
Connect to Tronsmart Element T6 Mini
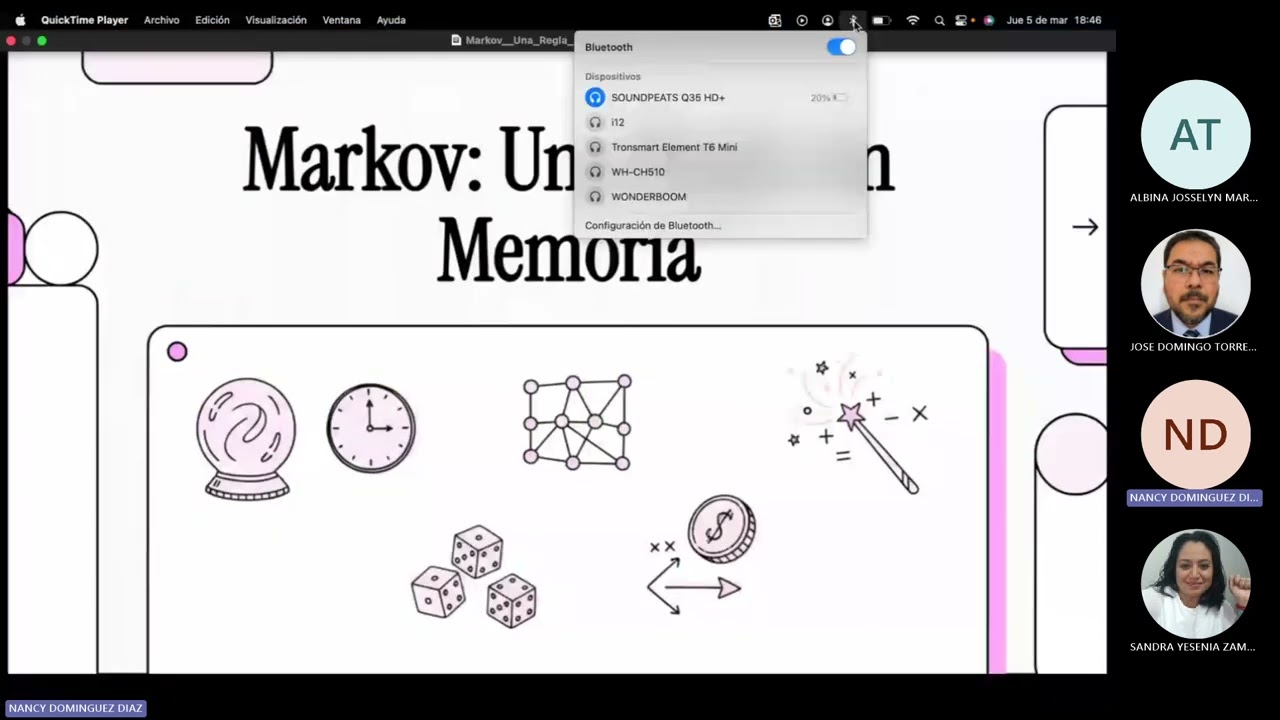point(720,147)
